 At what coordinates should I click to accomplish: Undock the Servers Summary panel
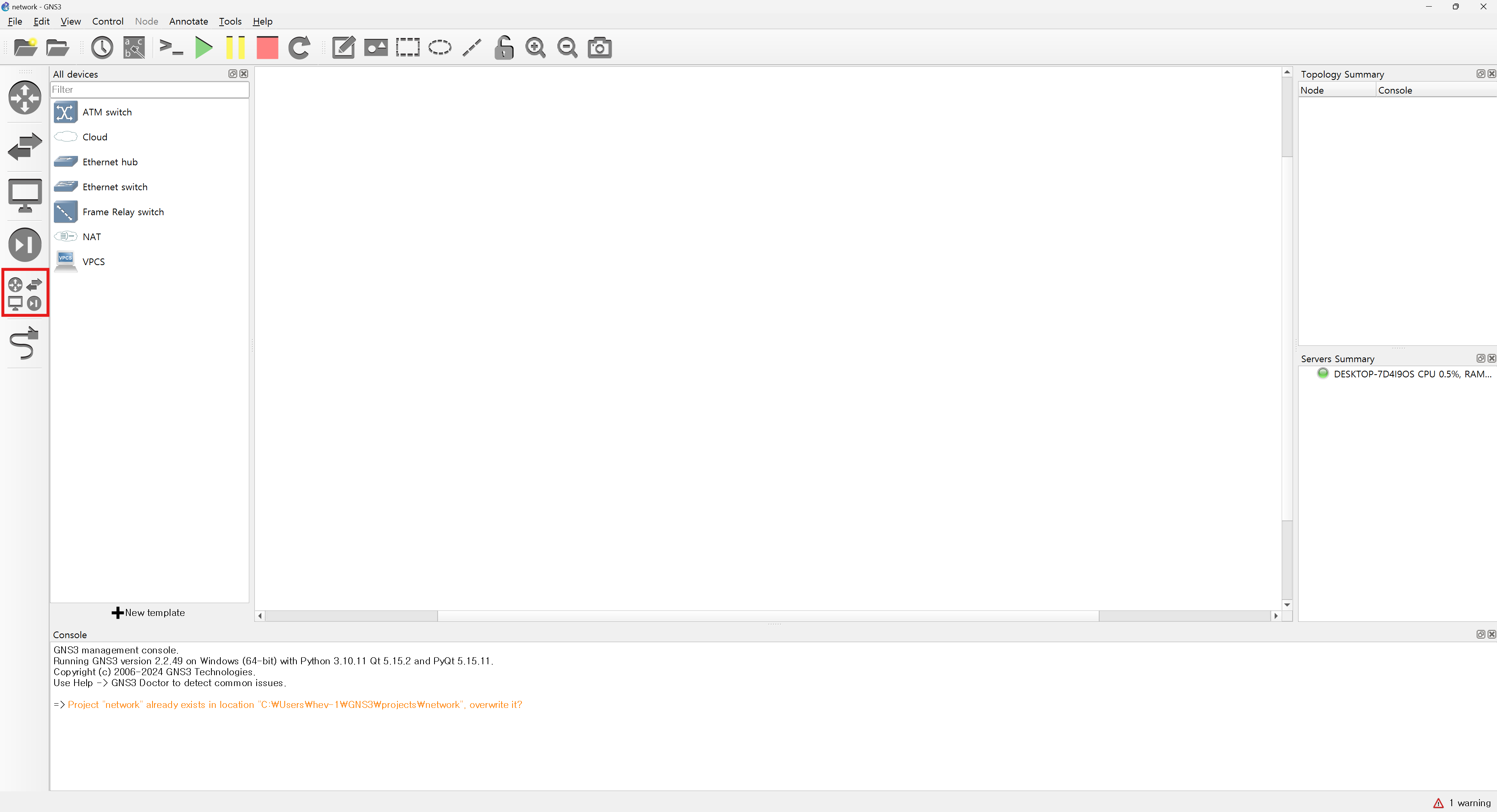pos(1480,358)
